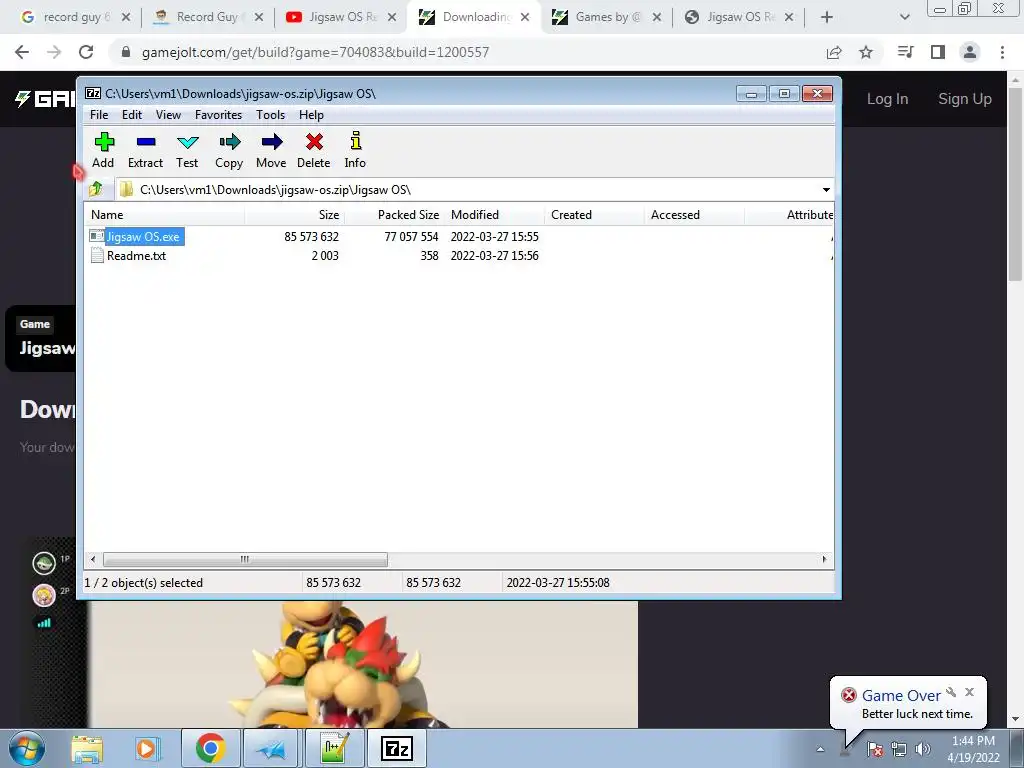
Task: Open Chrome media controls icon
Action: pyautogui.click(x=906, y=52)
